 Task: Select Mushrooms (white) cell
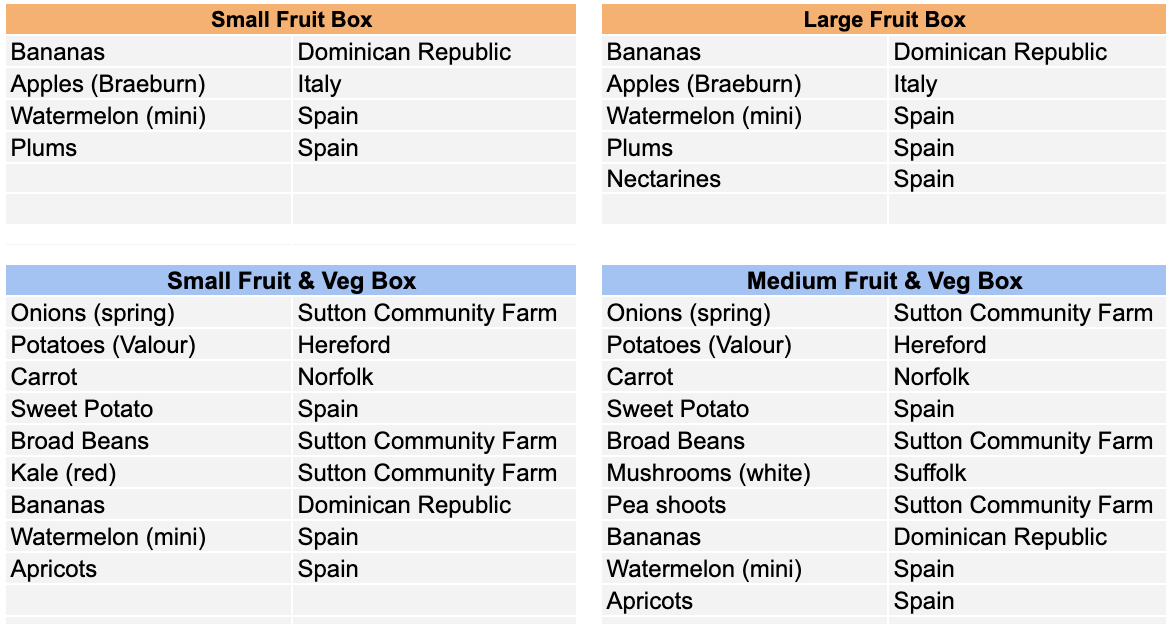[744, 473]
